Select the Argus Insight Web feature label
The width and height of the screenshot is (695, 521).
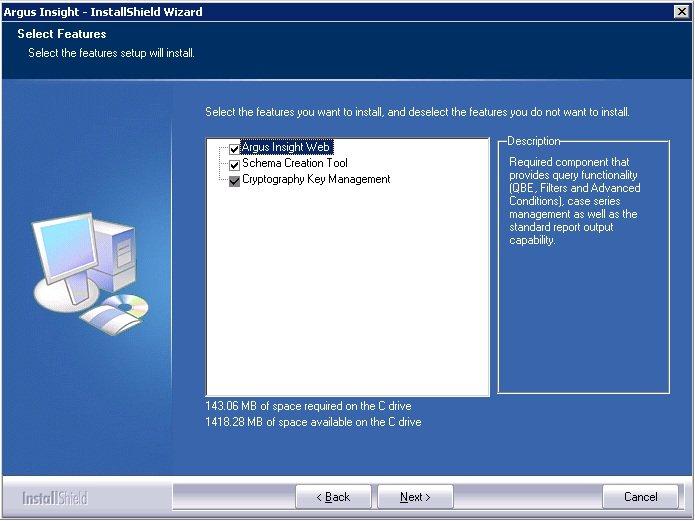286,147
